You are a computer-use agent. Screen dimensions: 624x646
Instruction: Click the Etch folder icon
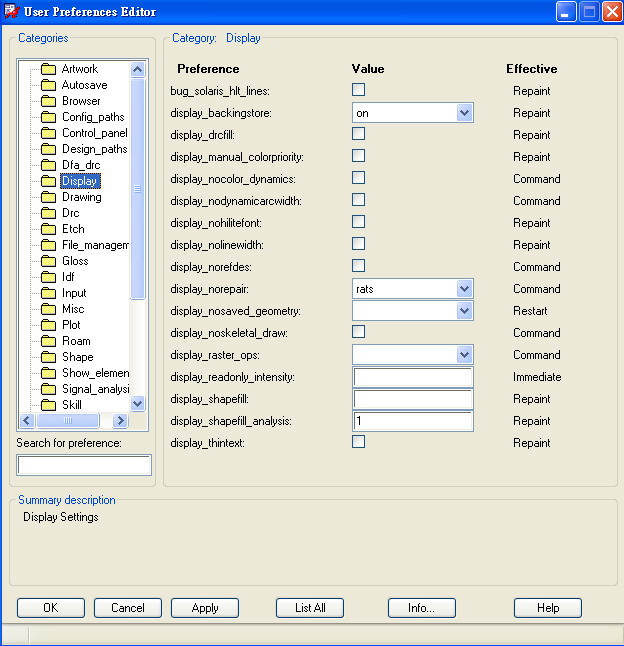pyautogui.click(x=48, y=229)
